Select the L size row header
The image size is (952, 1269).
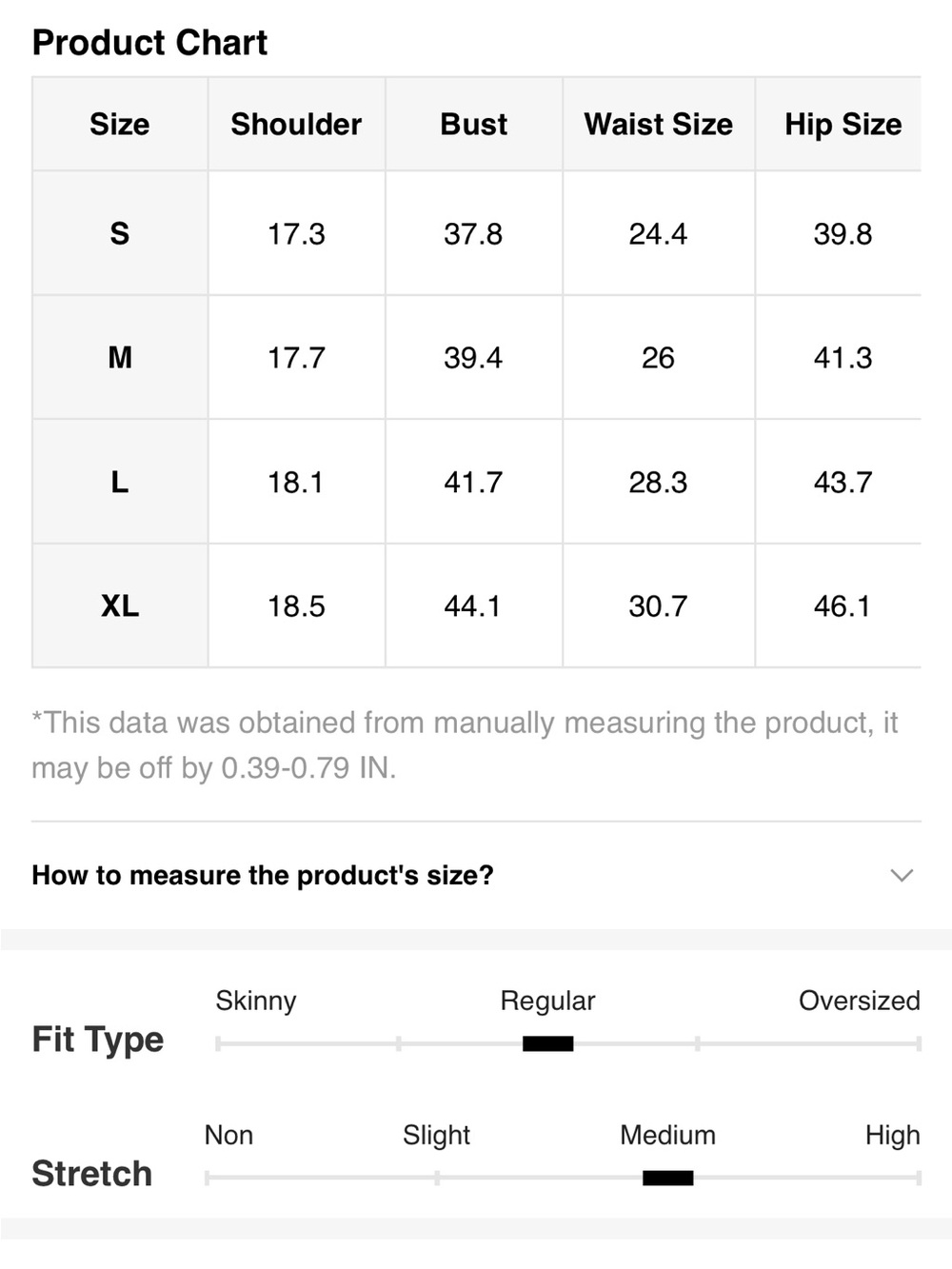click(120, 482)
